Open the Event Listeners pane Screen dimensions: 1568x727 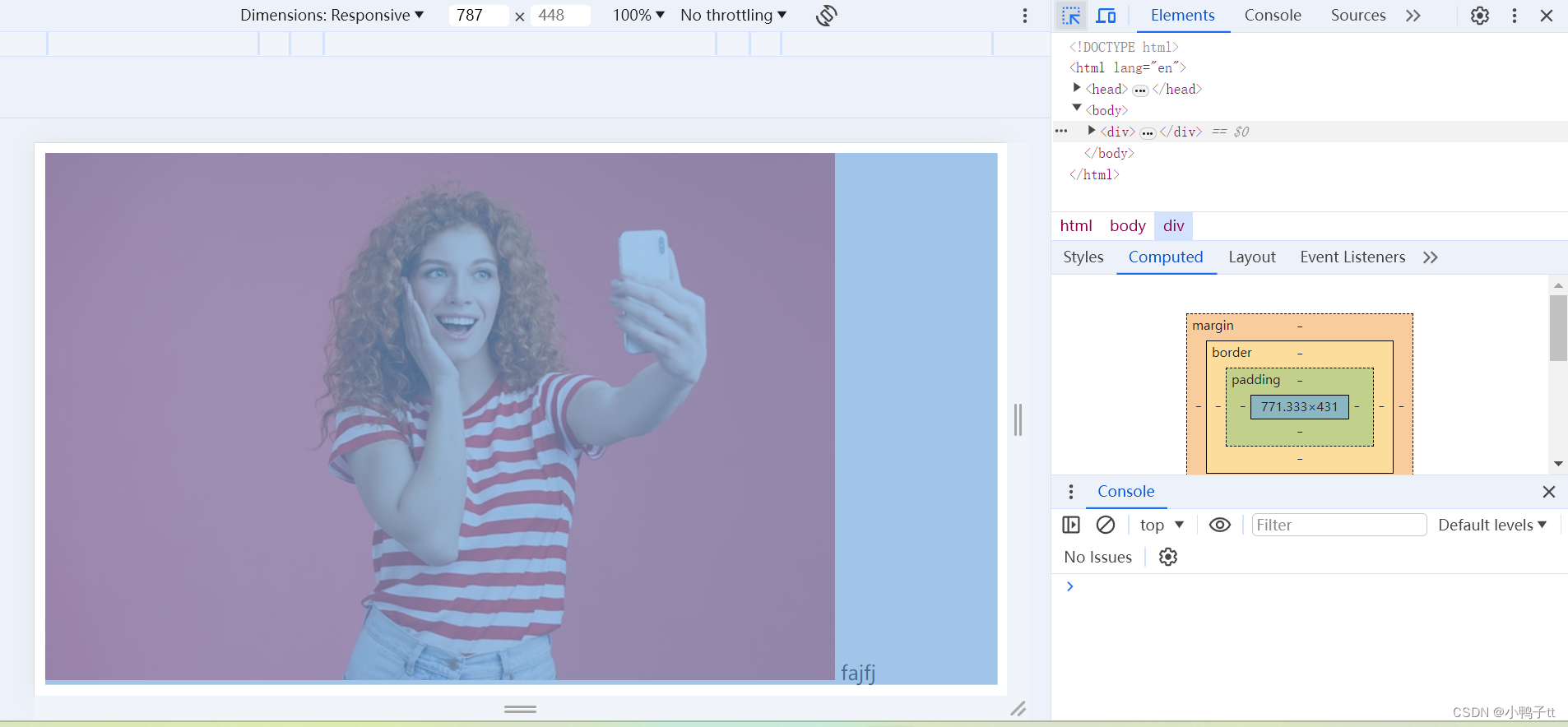tap(1352, 257)
